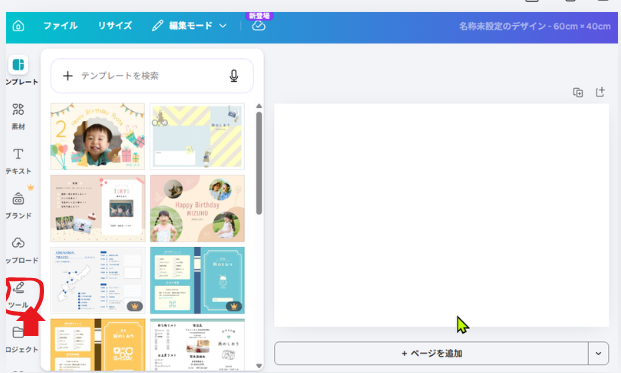Open the ツール drawing panel
The width and height of the screenshot is (621, 373).
pos(18,295)
